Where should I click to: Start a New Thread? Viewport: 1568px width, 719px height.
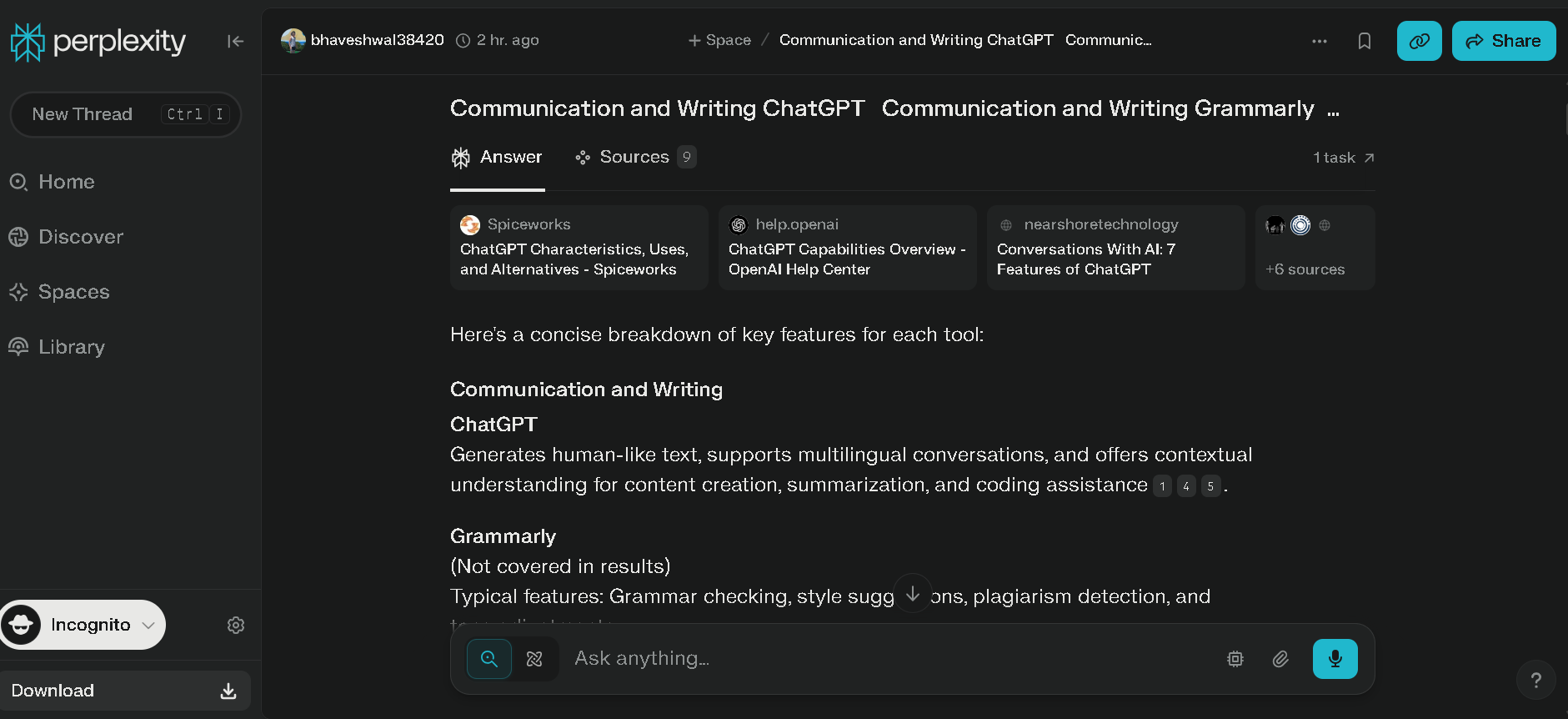pyautogui.click(x=126, y=114)
